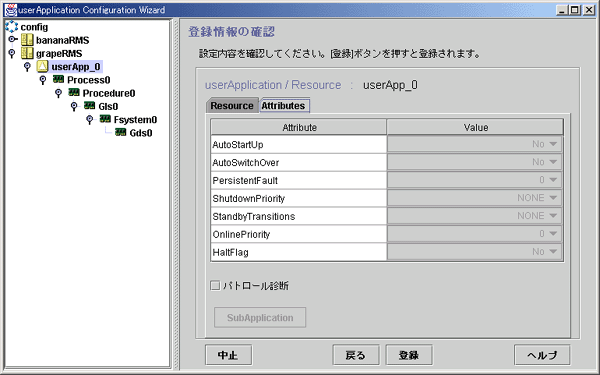600x375 pixels.
Task: Select the Gls0 resource icon
Action: click(90, 106)
